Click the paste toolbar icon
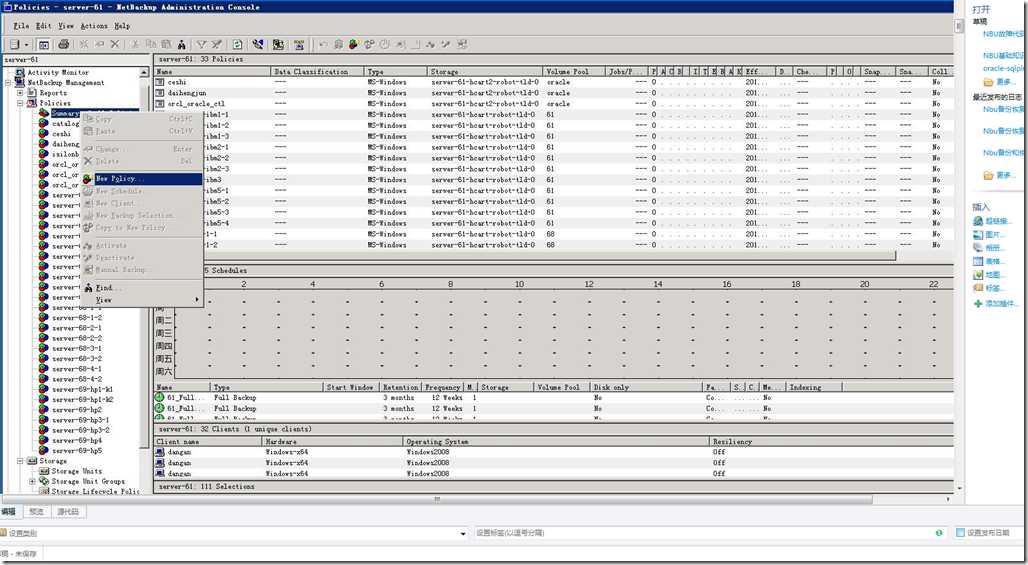1028x565 pixels. click(x=166, y=45)
